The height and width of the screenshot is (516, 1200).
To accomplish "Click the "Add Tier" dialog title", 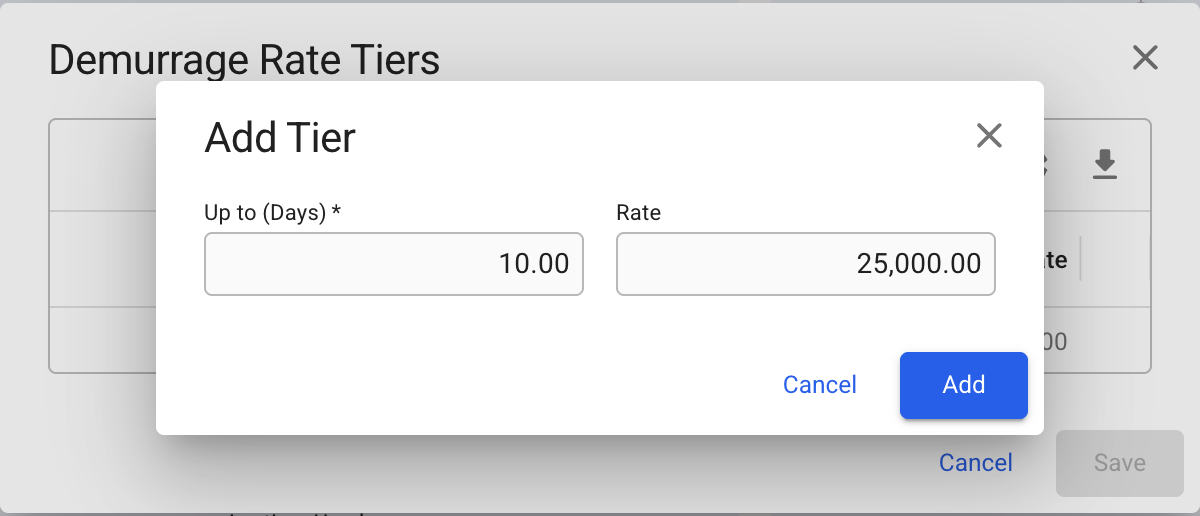I will tap(280, 138).
